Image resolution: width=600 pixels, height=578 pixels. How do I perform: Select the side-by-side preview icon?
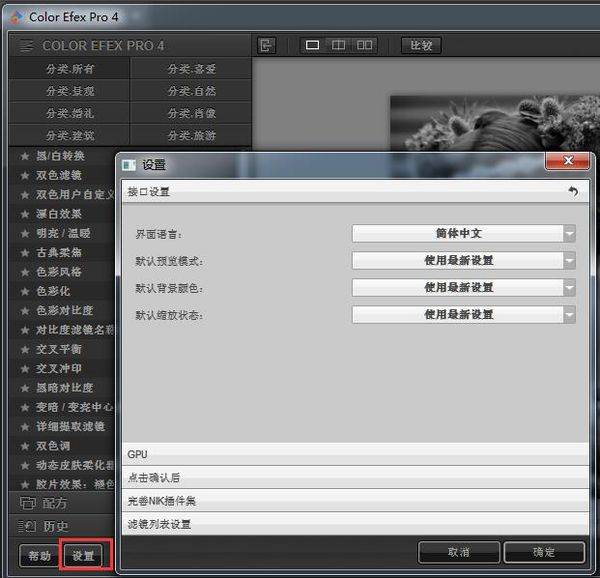click(365, 46)
